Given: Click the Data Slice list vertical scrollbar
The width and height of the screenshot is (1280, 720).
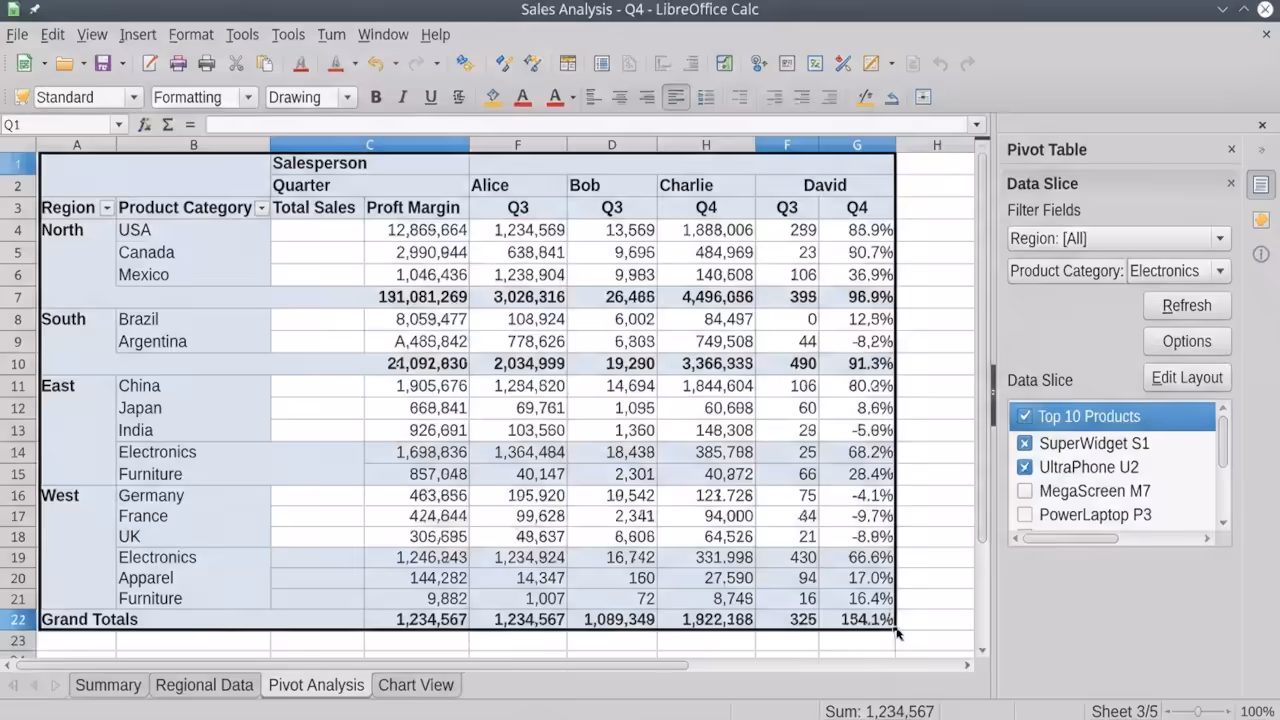Looking at the screenshot, I should point(1222,443).
